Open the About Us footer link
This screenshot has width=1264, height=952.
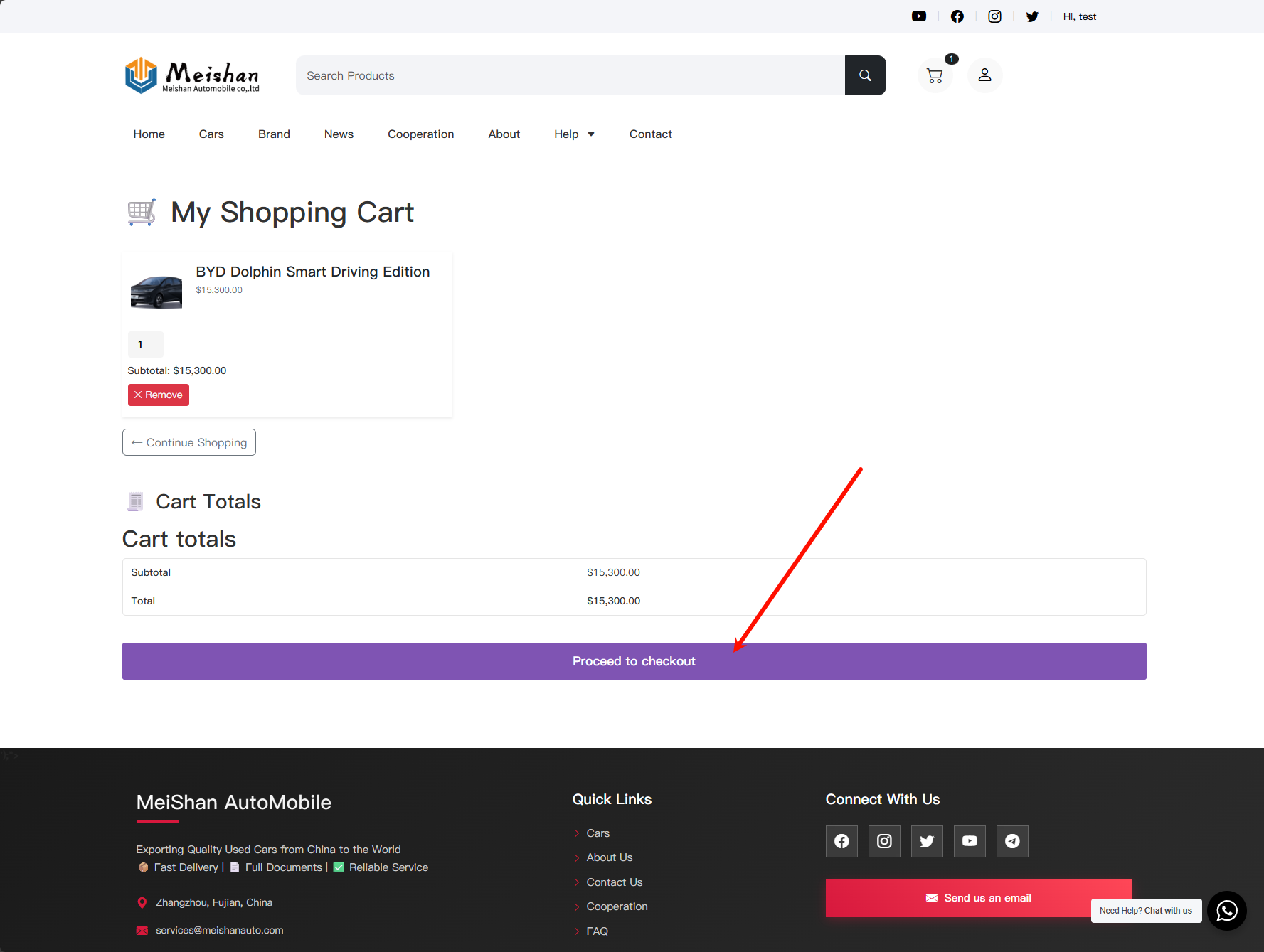click(x=609, y=857)
